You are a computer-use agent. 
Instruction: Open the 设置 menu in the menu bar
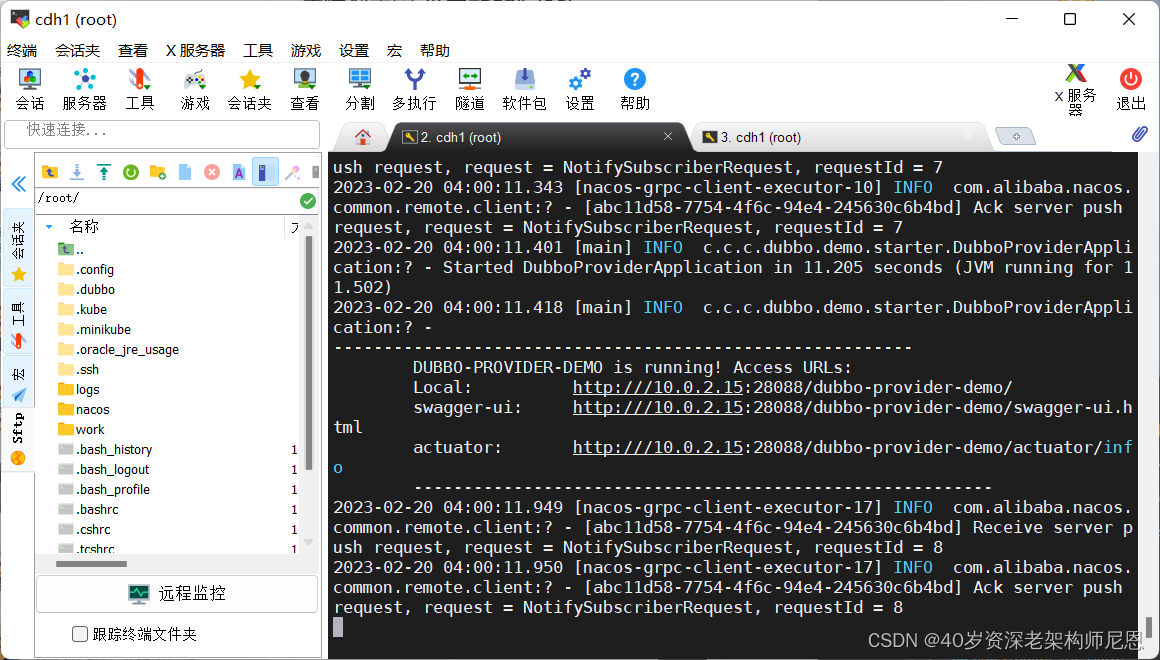(x=354, y=50)
